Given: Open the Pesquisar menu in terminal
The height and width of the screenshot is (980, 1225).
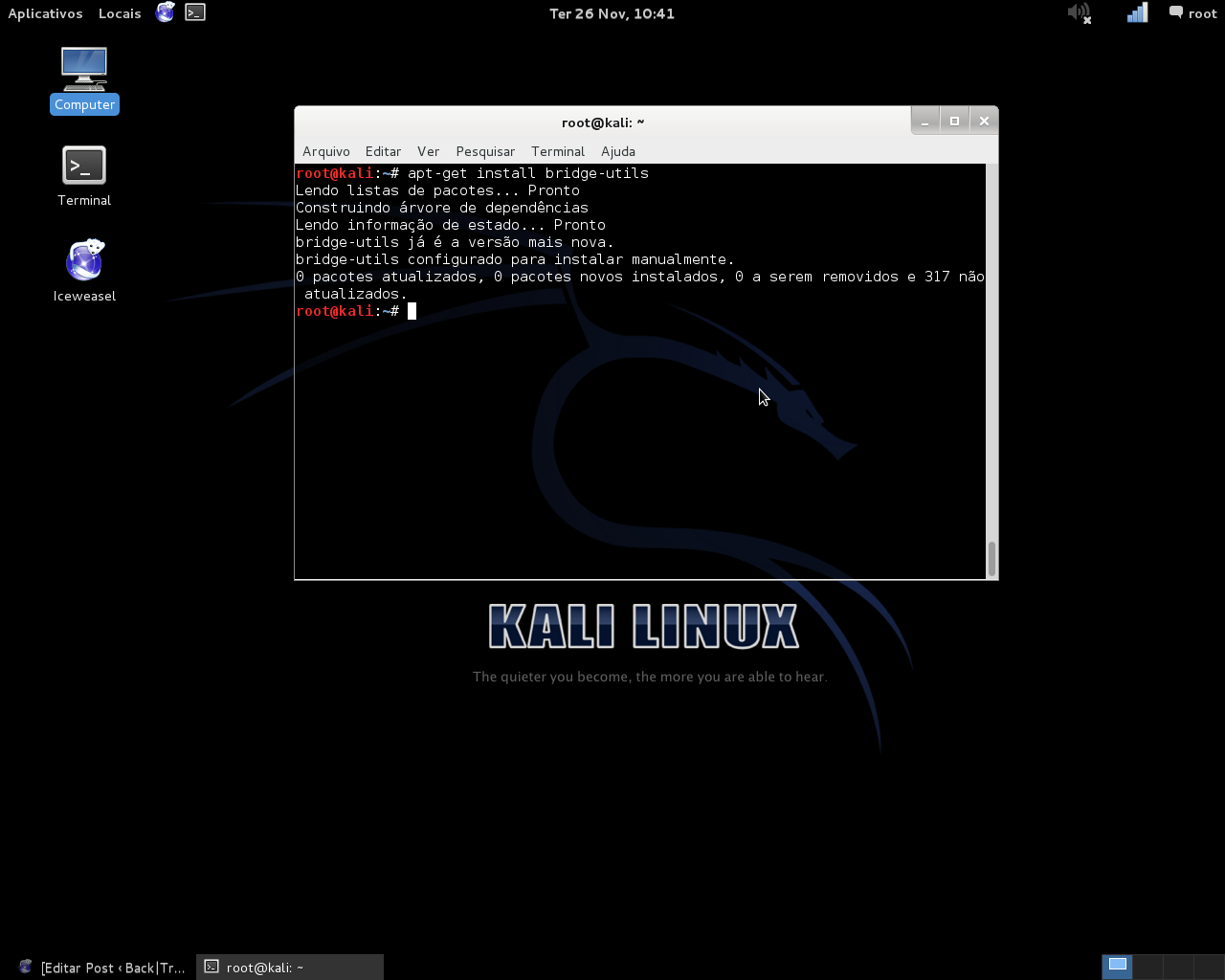Looking at the screenshot, I should (x=485, y=151).
